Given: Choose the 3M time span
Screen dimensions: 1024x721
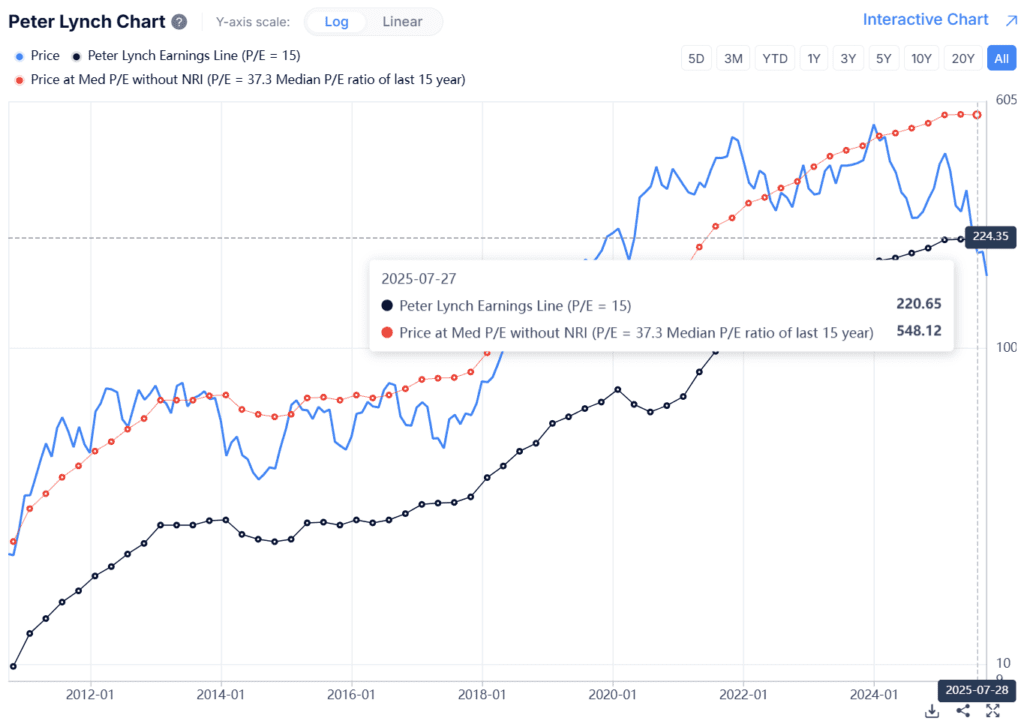Looking at the screenshot, I should (x=733, y=58).
